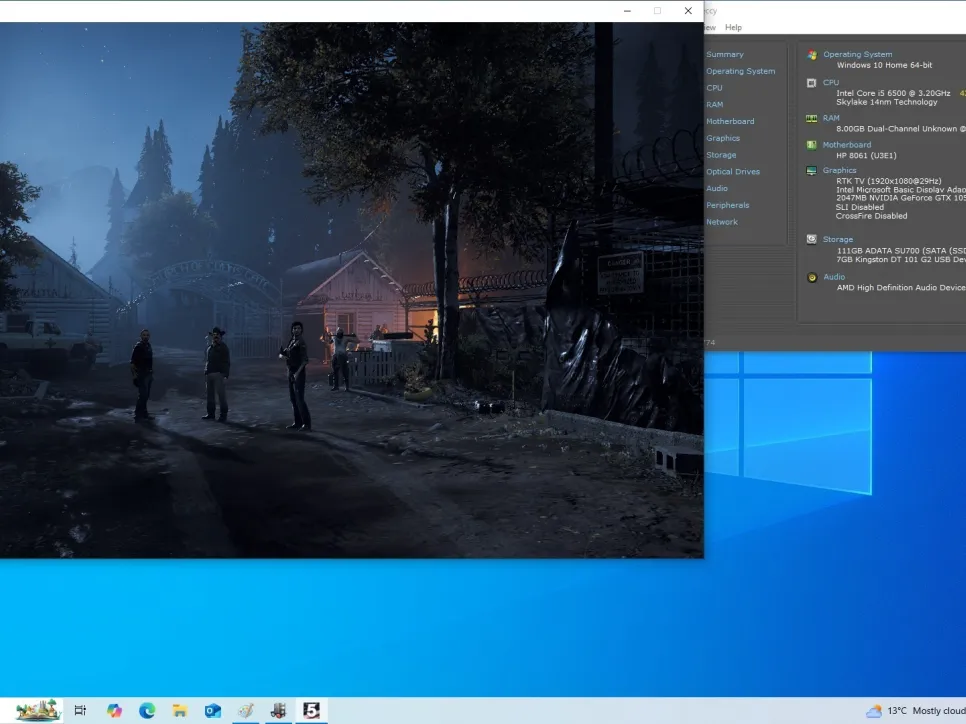Click the '2047MB NVIDIA GeForce GTX' line
This screenshot has width=966, height=724.
click(901, 198)
